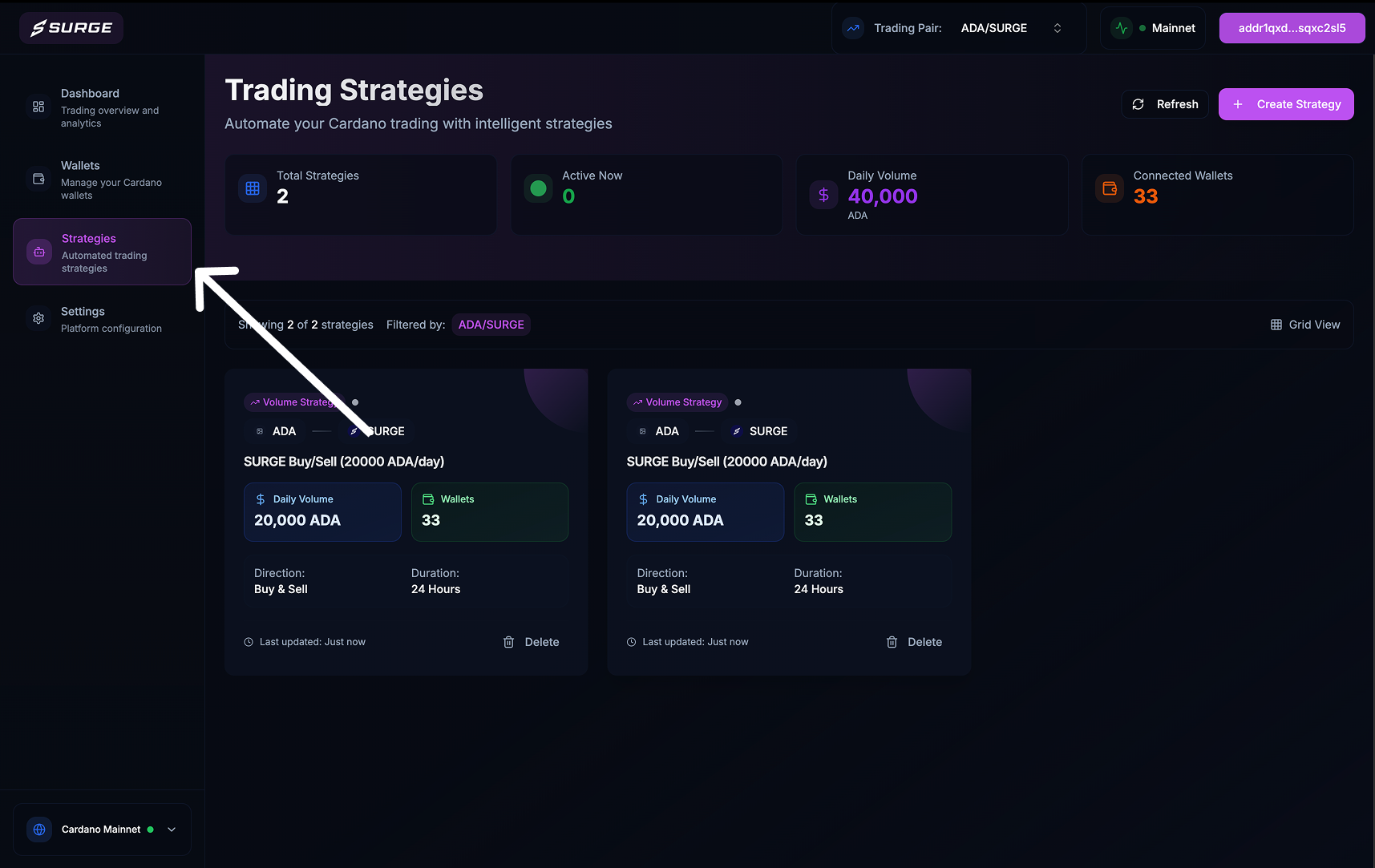Toggle Grid View layout
The width and height of the screenshot is (1375, 868).
1305,325
